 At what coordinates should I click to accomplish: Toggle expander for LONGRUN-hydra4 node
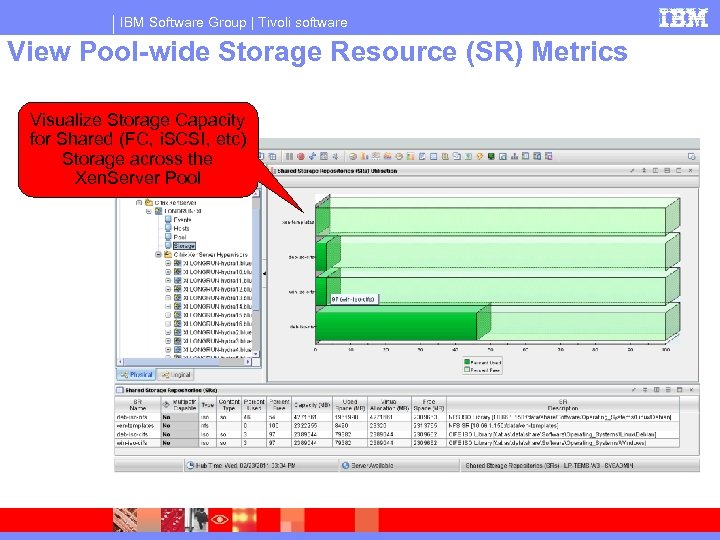168,350
